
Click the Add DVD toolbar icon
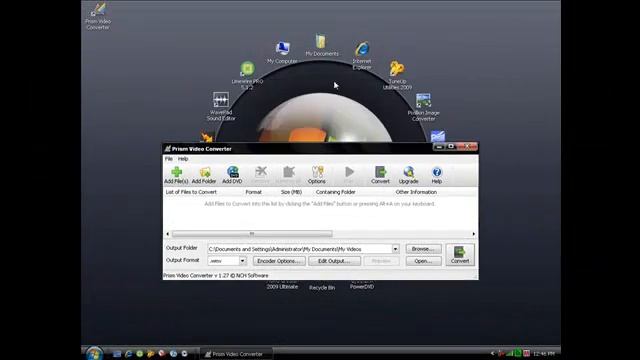[232, 175]
